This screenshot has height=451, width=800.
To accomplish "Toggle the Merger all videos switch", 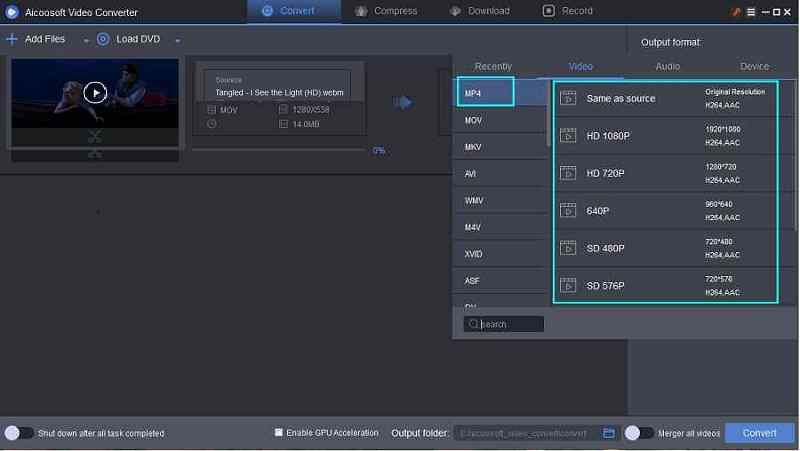I will pos(639,433).
